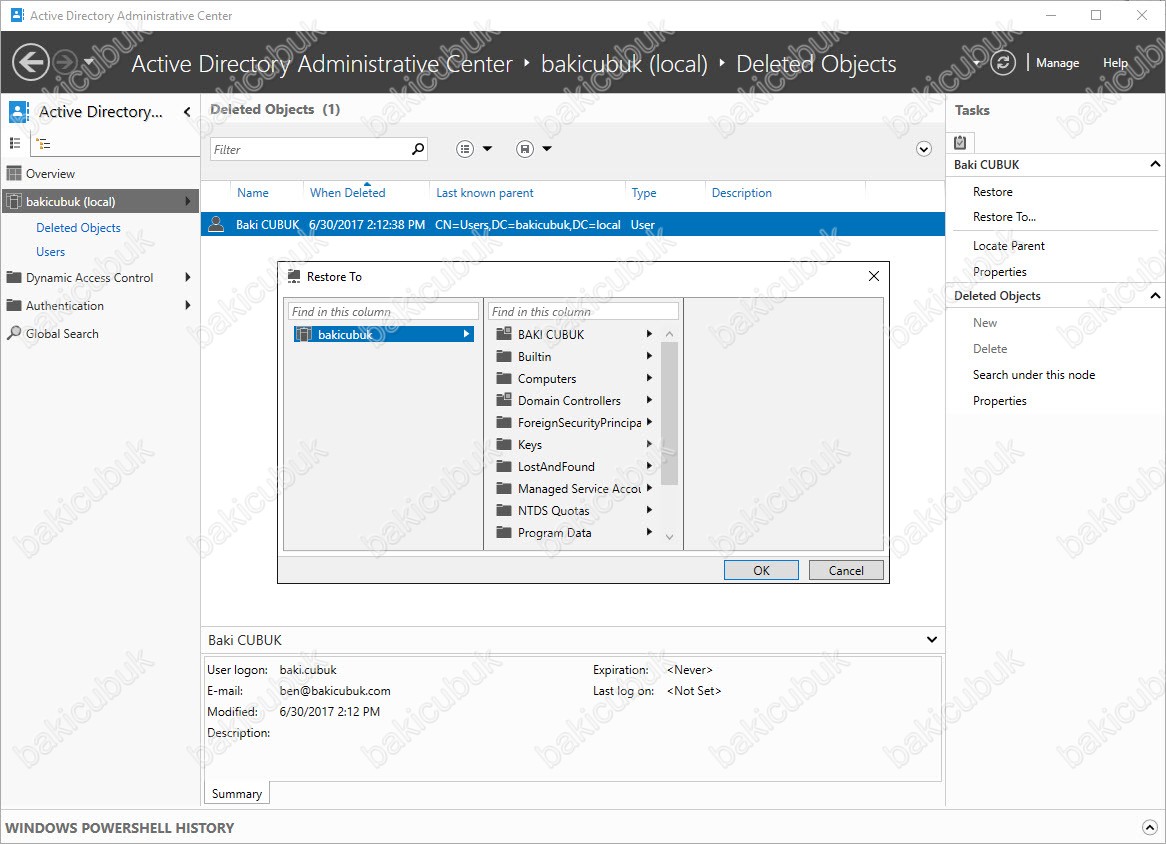Image resolution: width=1166 pixels, height=844 pixels.
Task: Expand the filter criteria chevron
Action: pyautogui.click(x=924, y=149)
